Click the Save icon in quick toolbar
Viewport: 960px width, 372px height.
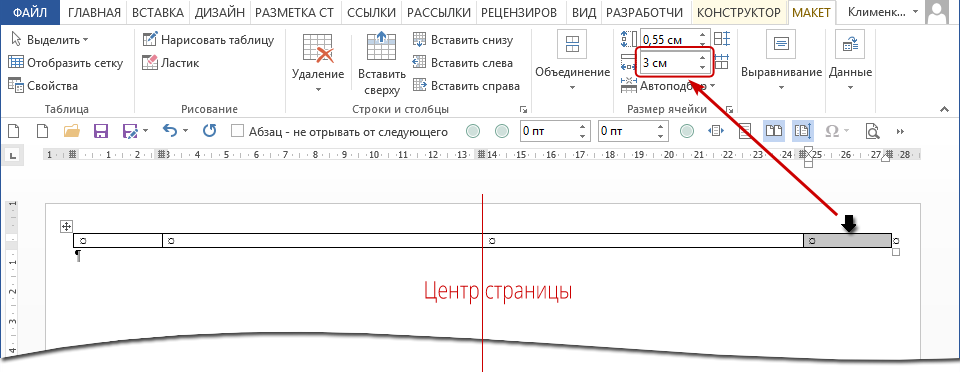(101, 131)
